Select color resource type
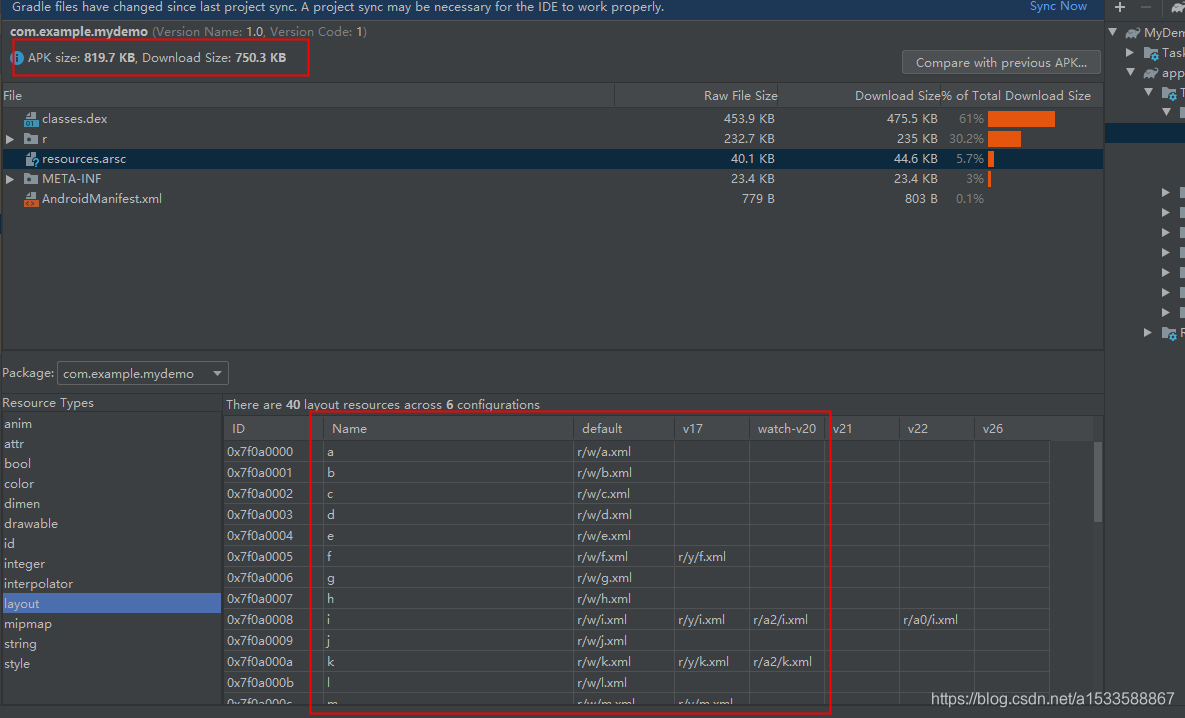This screenshot has height=718, width=1185. coord(110,484)
